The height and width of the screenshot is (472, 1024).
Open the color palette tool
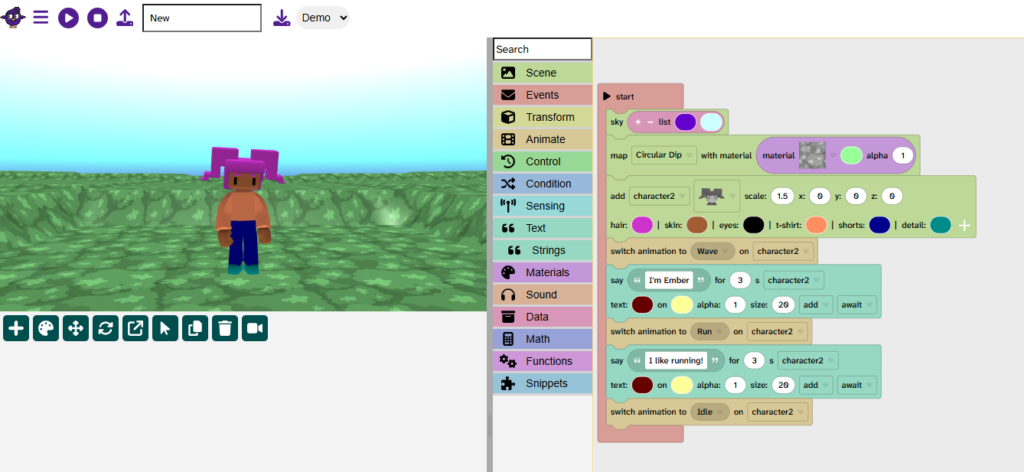46,328
